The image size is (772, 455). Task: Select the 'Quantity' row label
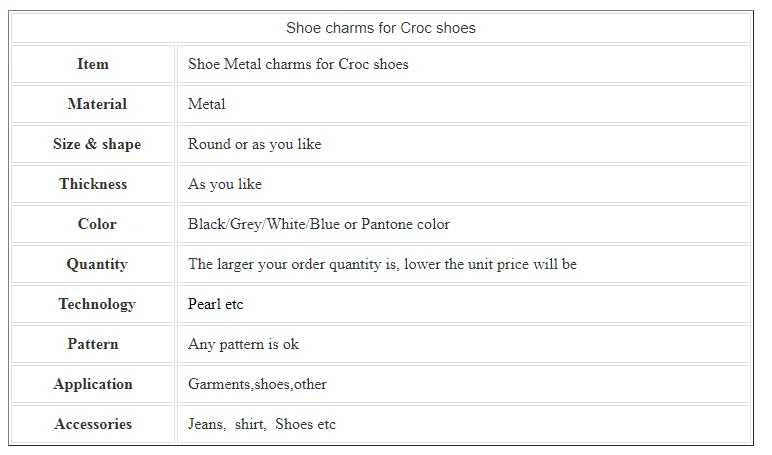click(97, 264)
